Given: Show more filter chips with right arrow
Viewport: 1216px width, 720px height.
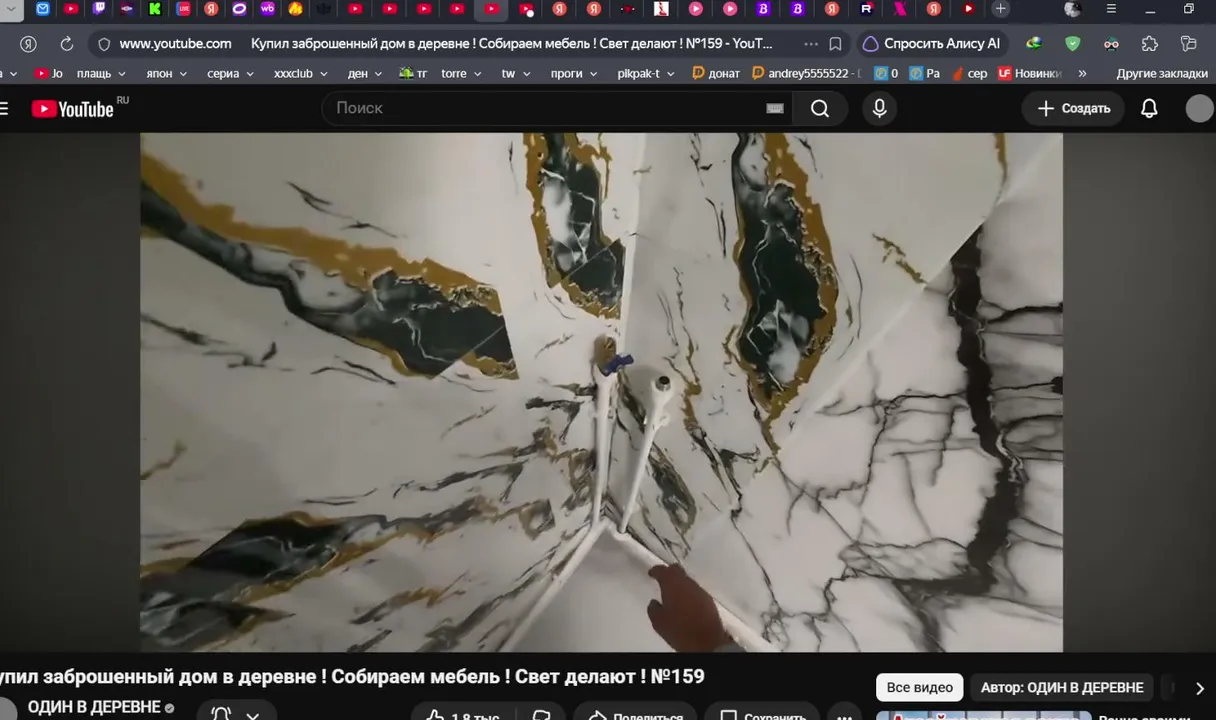Looking at the screenshot, I should (1200, 688).
